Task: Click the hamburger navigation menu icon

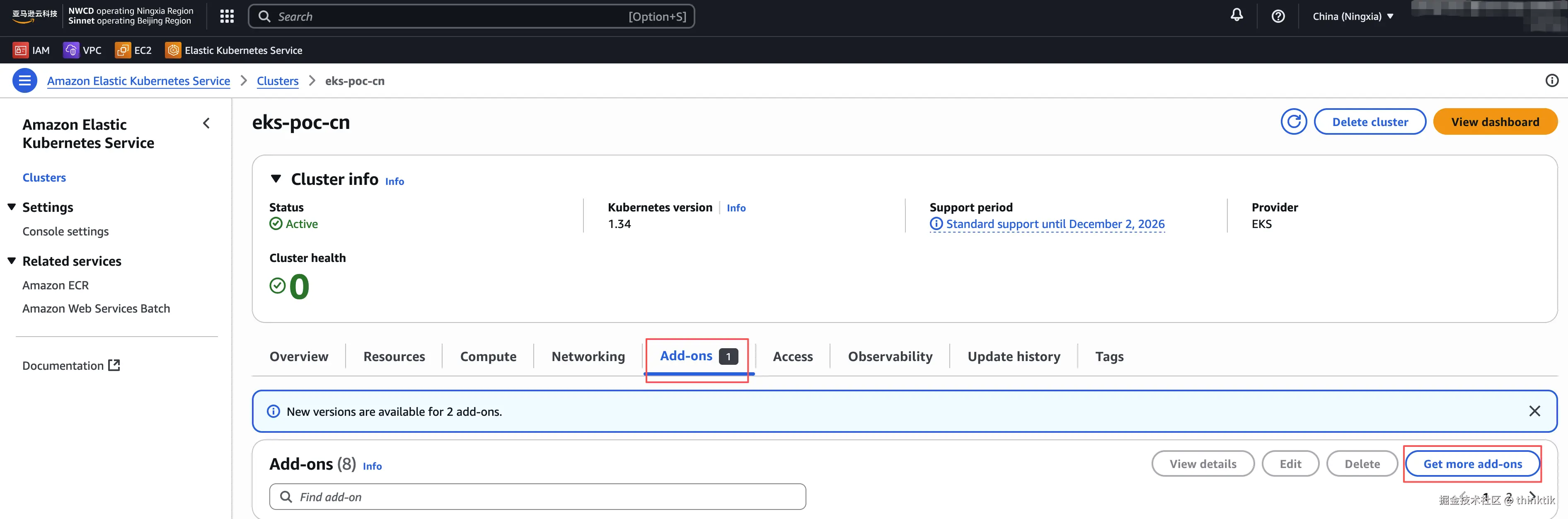Action: pyautogui.click(x=25, y=80)
